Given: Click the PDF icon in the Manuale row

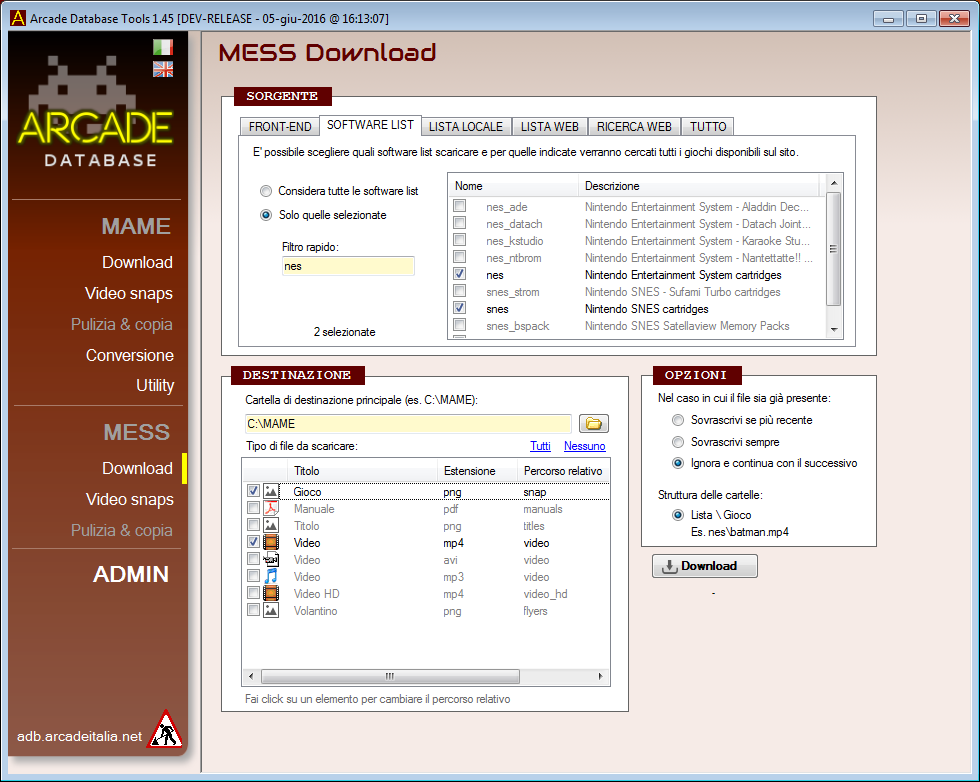Looking at the screenshot, I should tap(271, 509).
